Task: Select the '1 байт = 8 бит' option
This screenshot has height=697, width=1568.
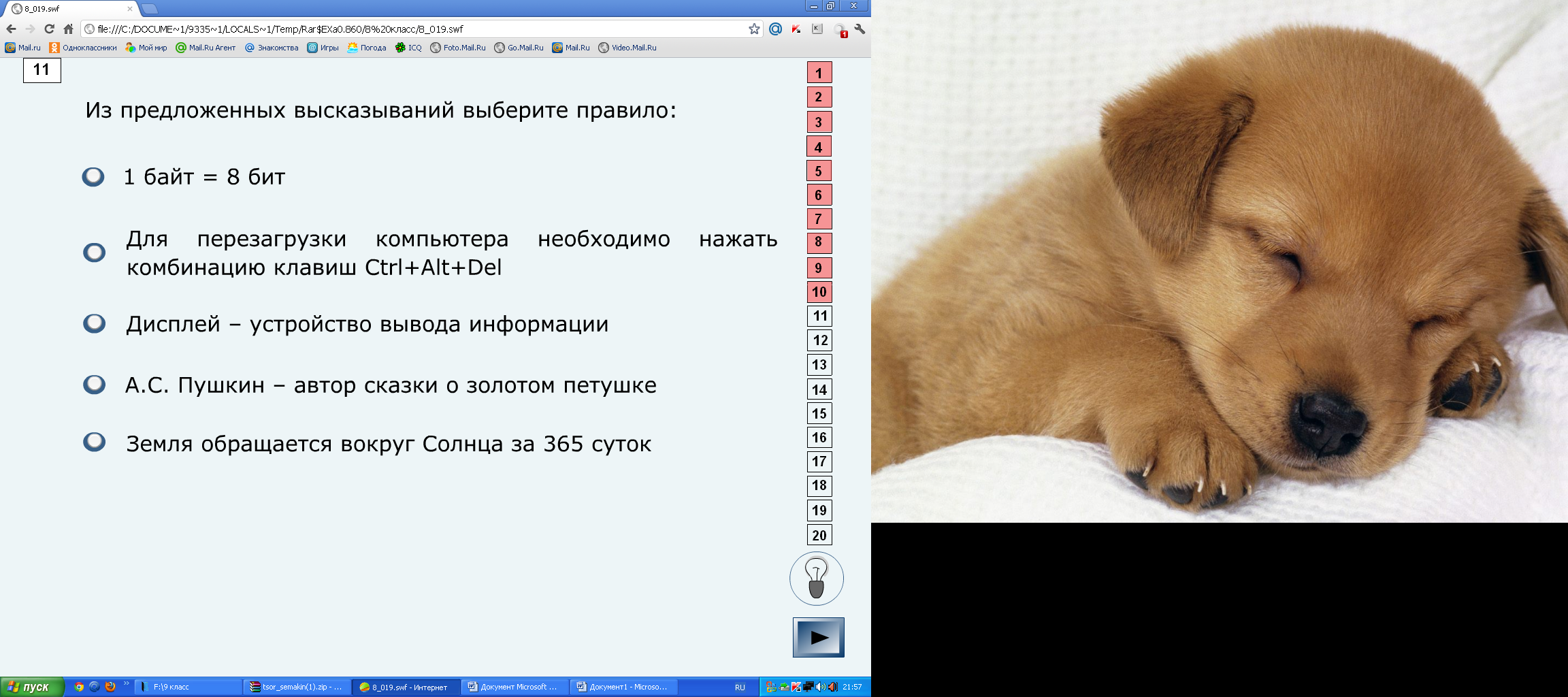Action: pos(93,177)
